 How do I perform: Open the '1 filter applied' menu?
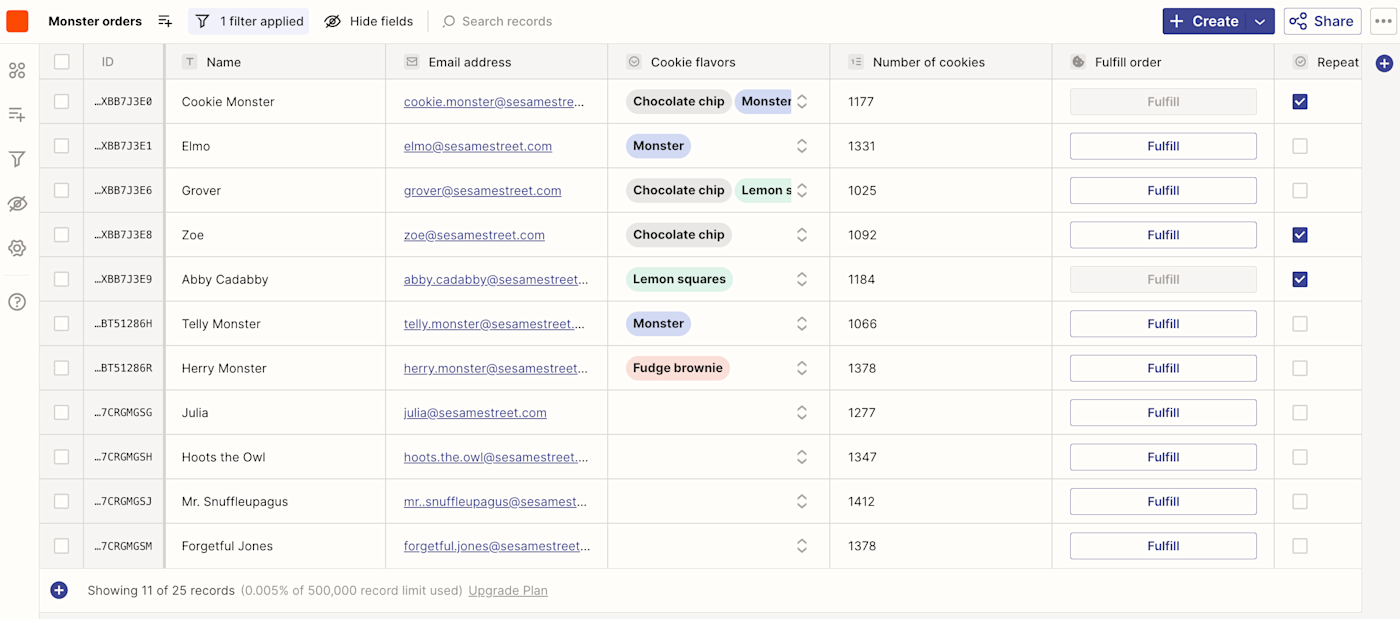point(248,21)
